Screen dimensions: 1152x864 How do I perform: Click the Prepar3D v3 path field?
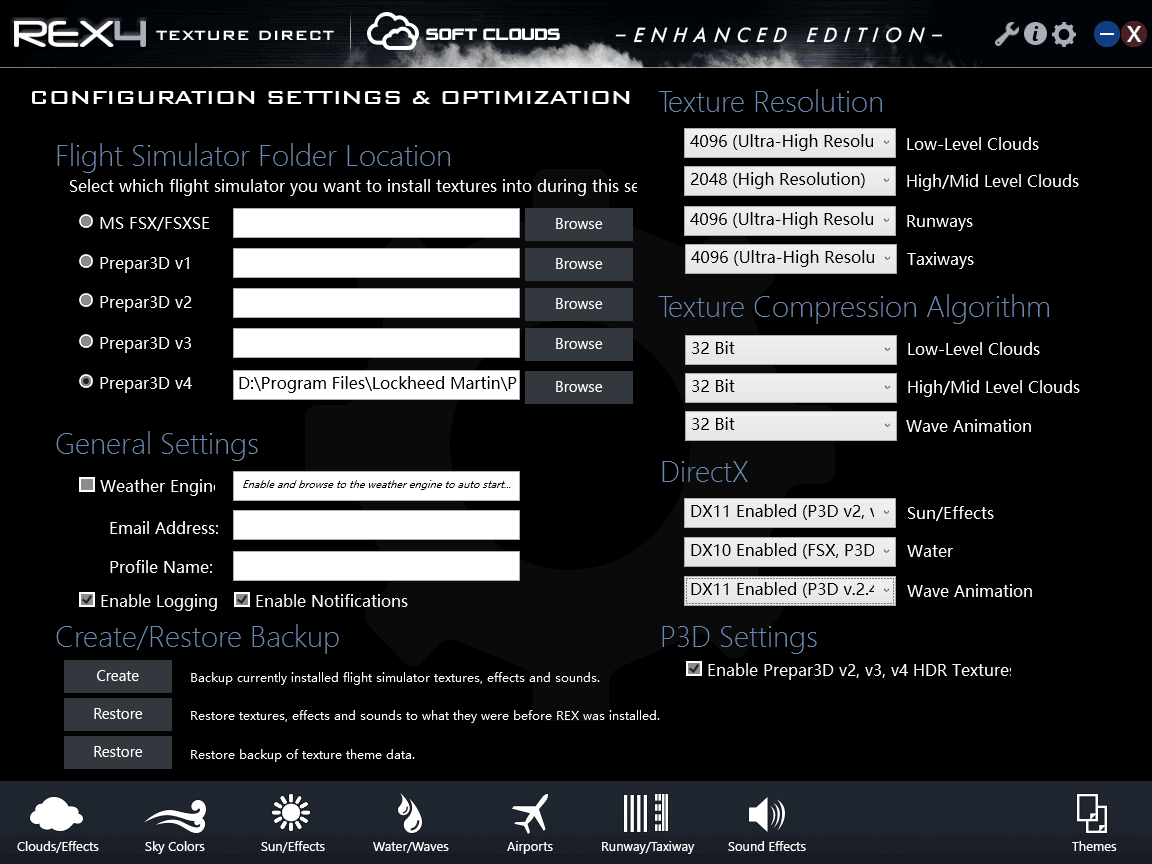[376, 343]
